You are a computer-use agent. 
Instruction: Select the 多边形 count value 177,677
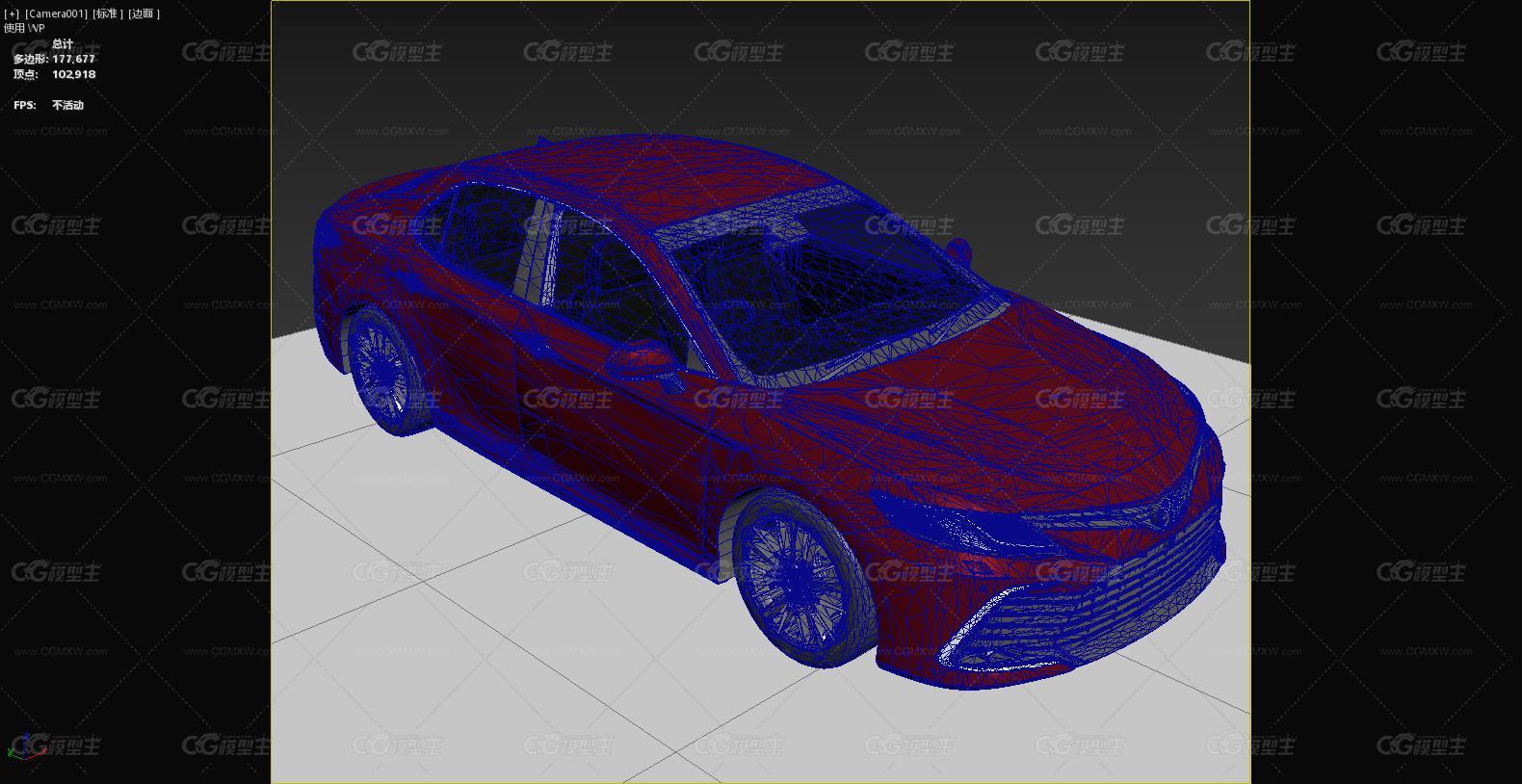(x=74, y=59)
